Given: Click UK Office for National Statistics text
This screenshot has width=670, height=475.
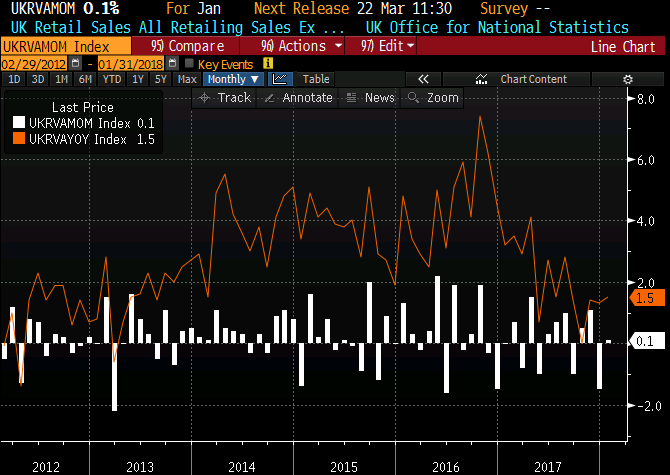Looking at the screenshot, I should click(497, 27).
